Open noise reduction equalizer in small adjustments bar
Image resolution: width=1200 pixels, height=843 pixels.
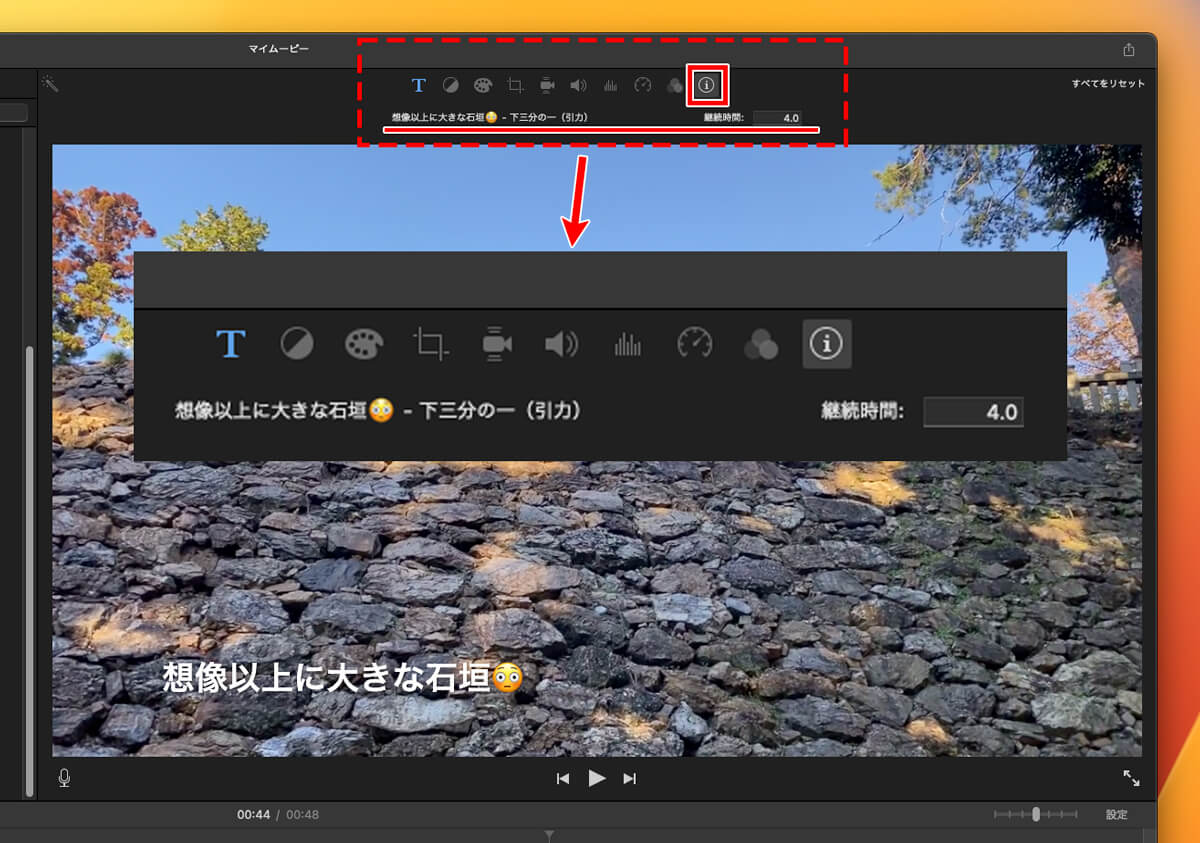[610, 86]
